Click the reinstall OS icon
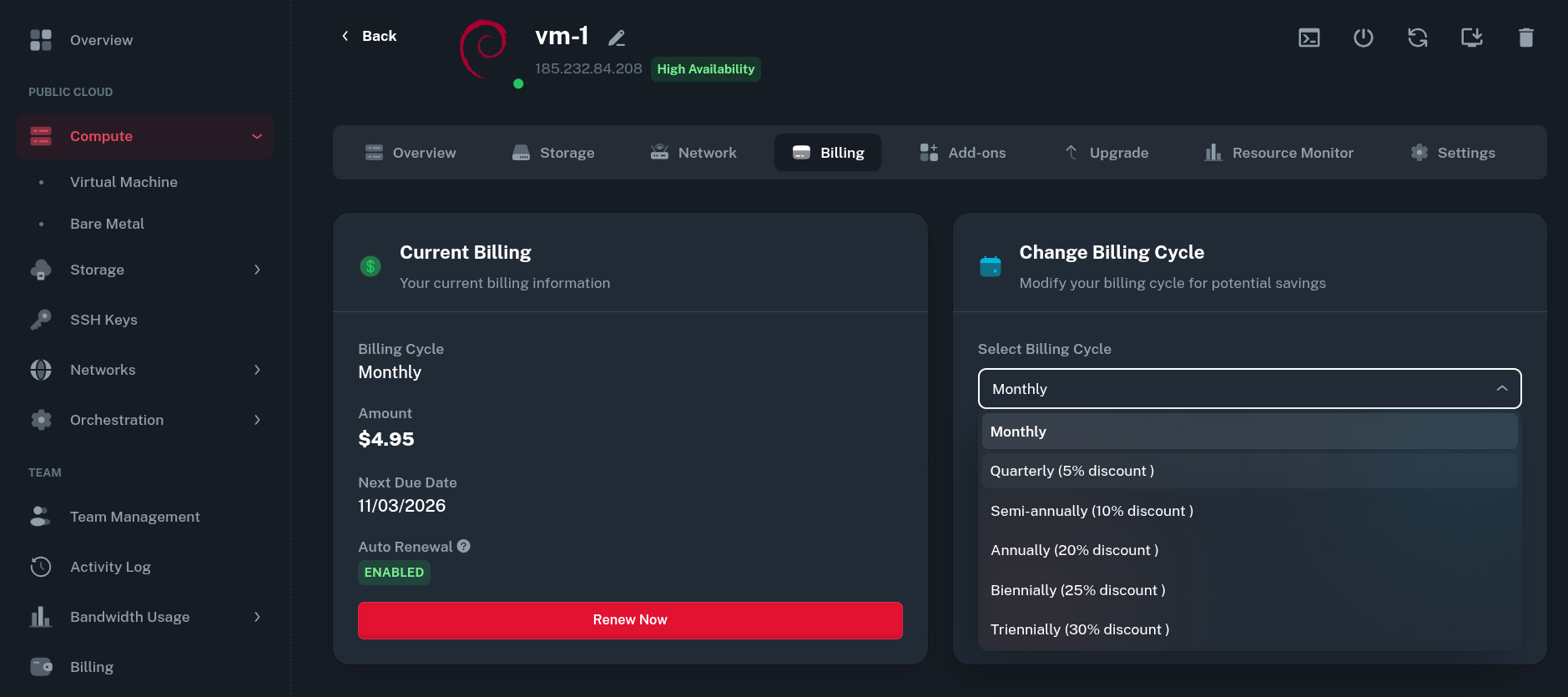This screenshot has height=697, width=1568. coord(1471,38)
